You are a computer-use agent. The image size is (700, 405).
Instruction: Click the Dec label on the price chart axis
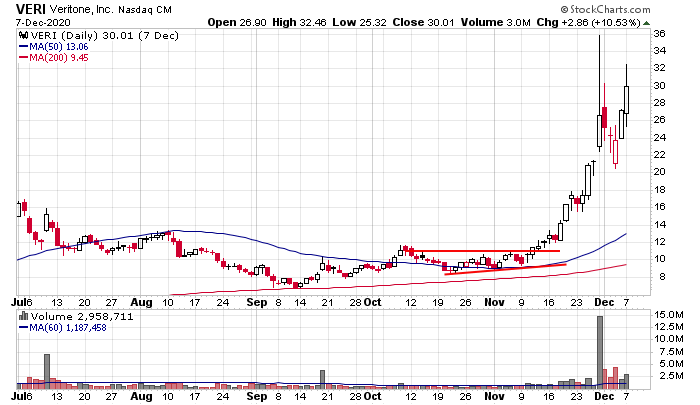pos(604,302)
